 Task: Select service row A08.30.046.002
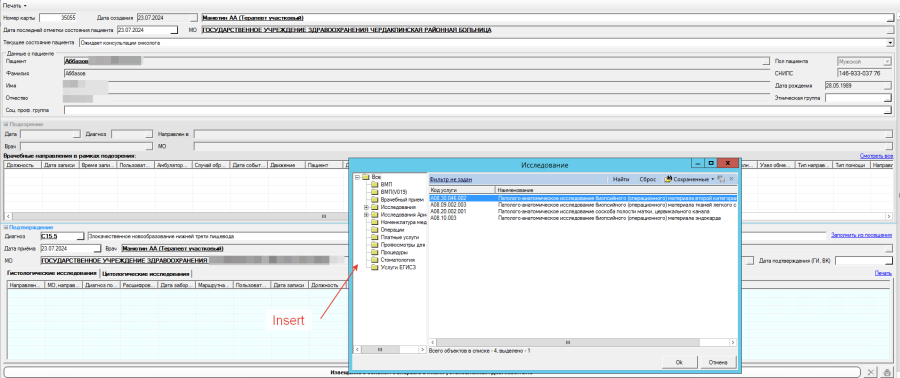(582, 198)
